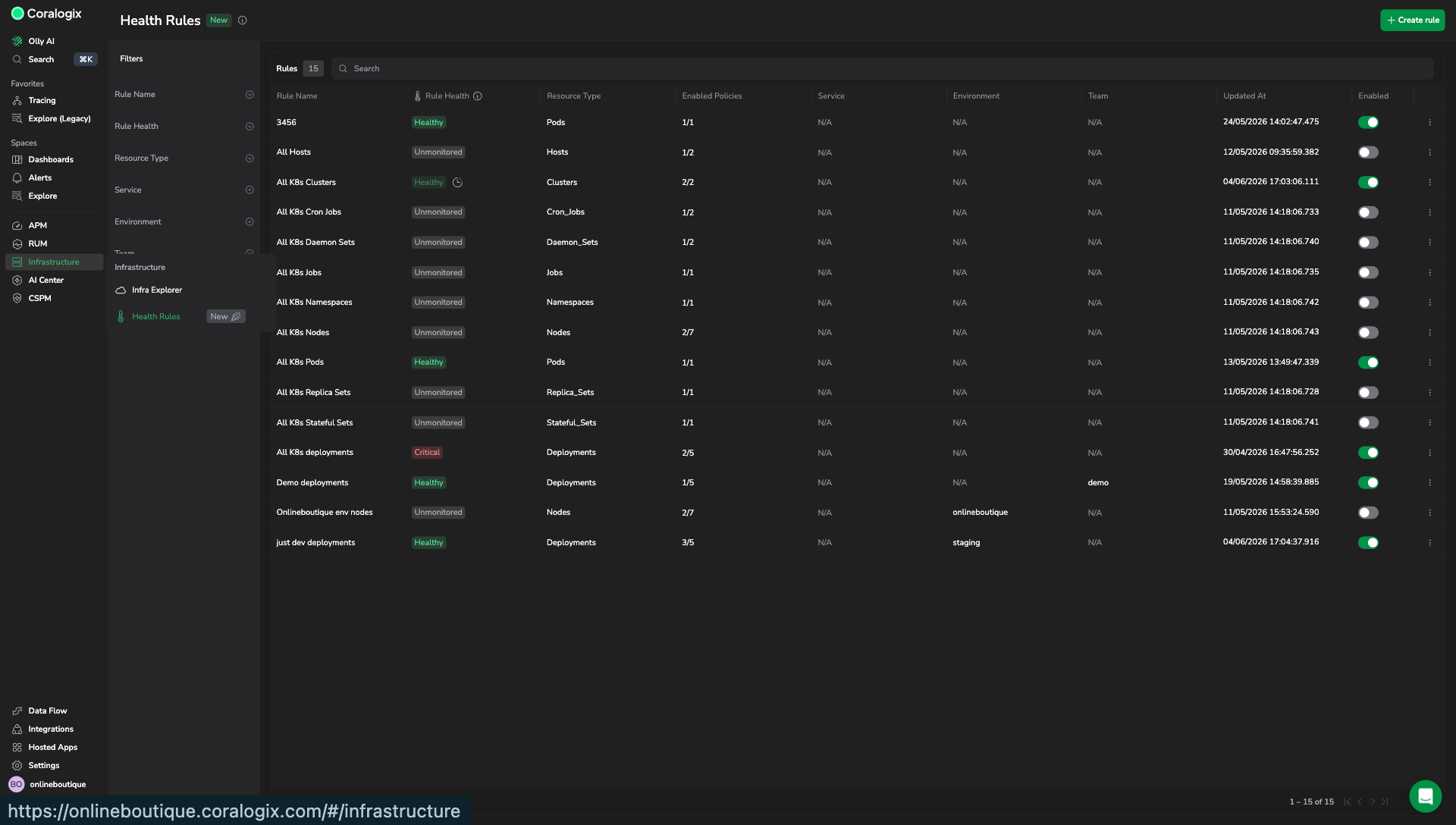
Task: Enable the All K8s Cron Jobs toggle
Action: [1368, 212]
